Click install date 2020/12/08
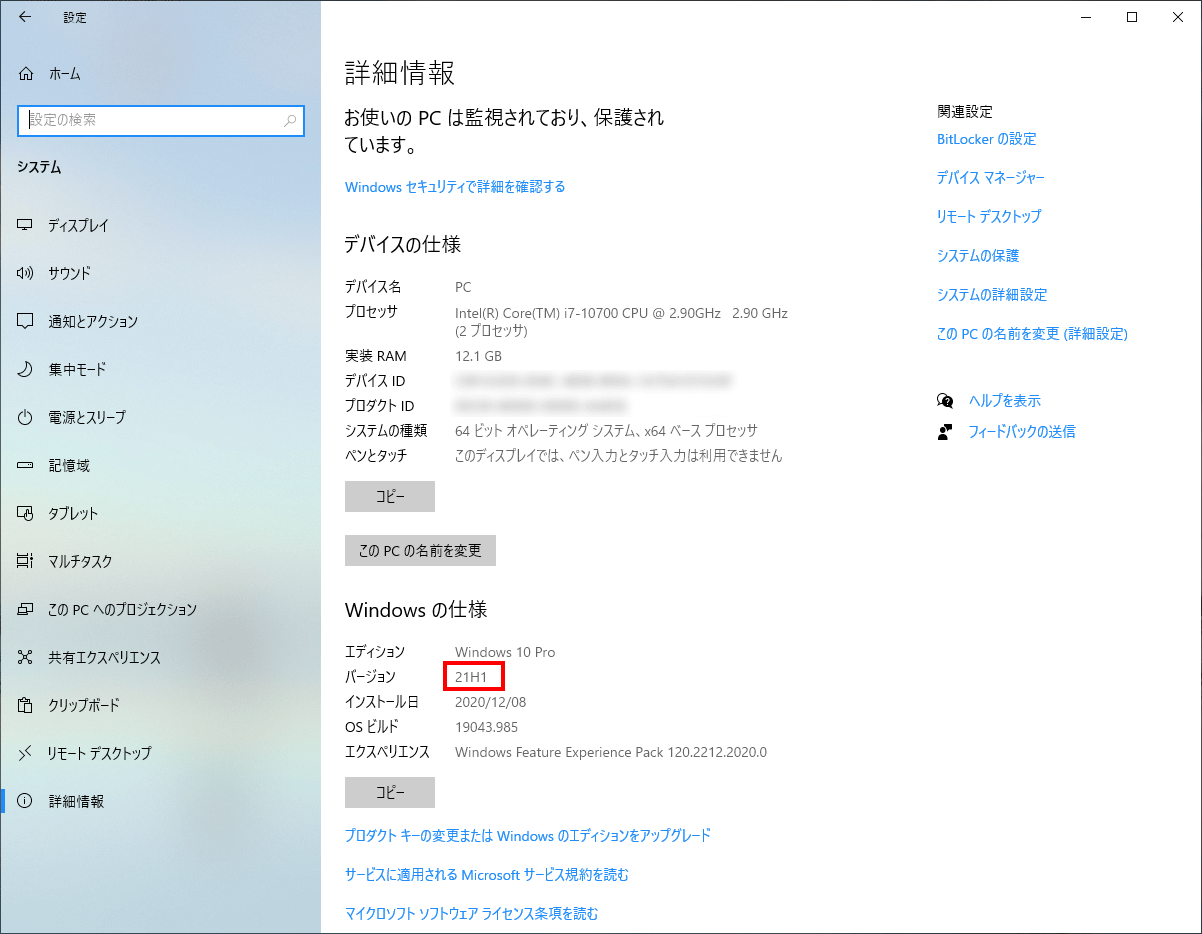This screenshot has height=934, width=1202. [490, 702]
